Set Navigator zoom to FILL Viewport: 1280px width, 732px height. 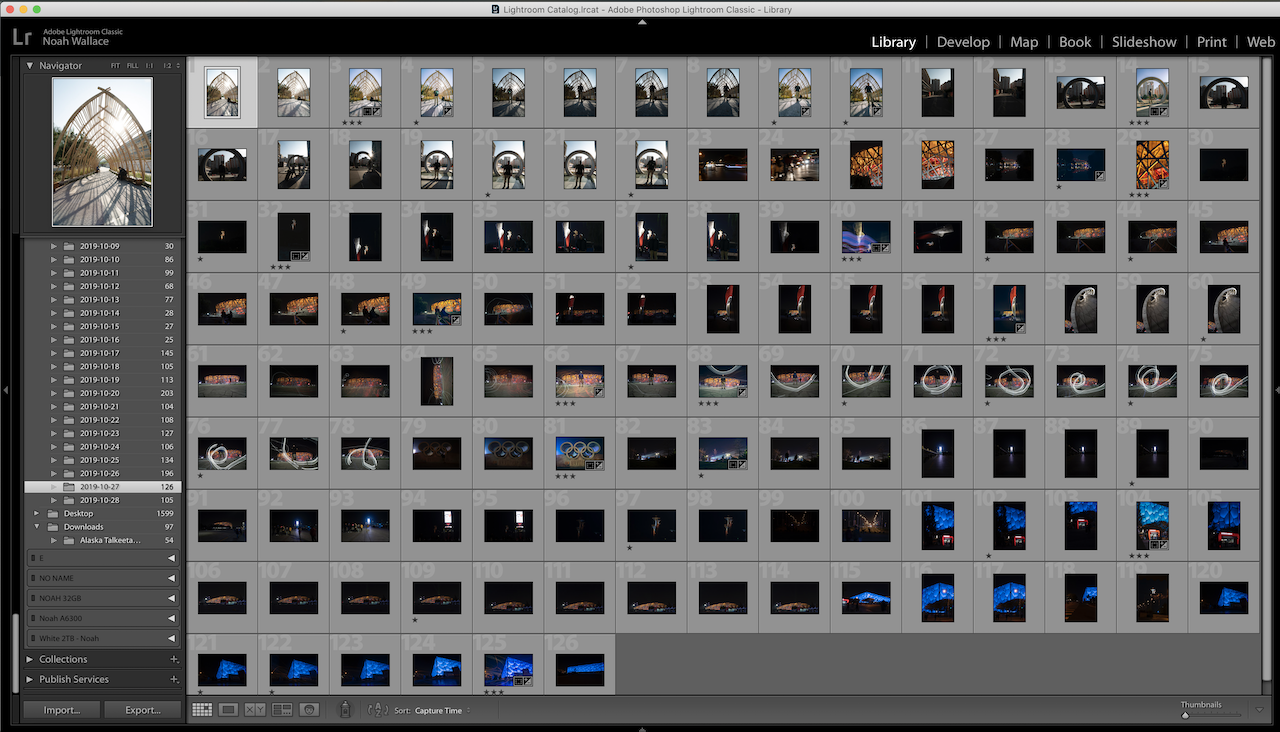pos(132,66)
